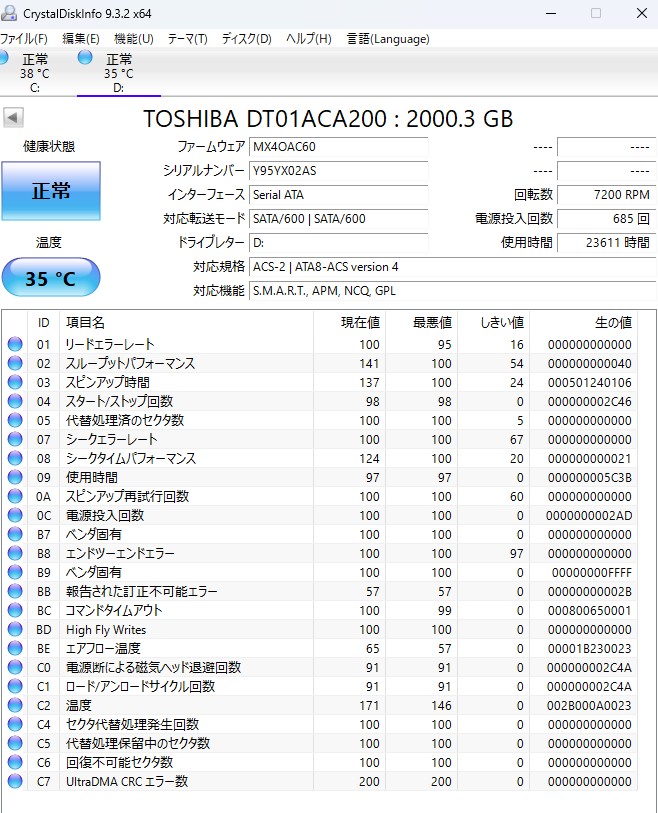Open the ヘルプ(H) menu

[309, 39]
